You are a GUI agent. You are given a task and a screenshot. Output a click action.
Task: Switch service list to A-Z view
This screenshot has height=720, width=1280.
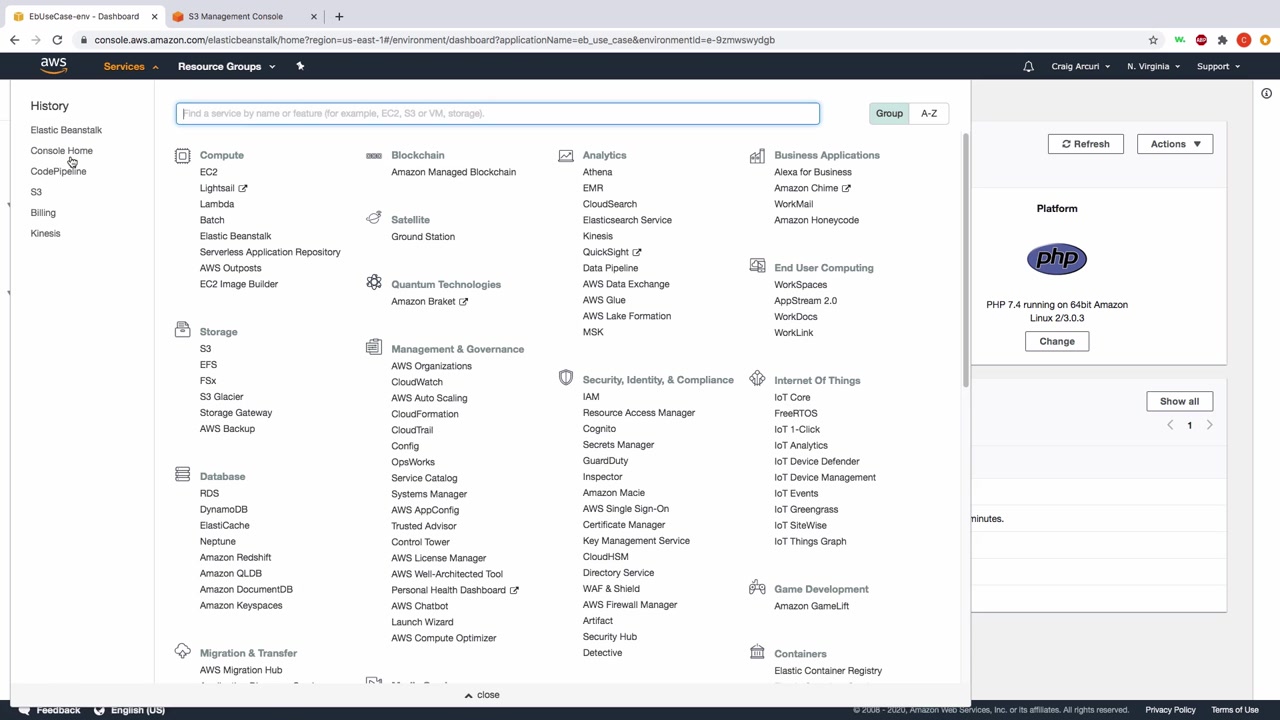click(x=929, y=113)
